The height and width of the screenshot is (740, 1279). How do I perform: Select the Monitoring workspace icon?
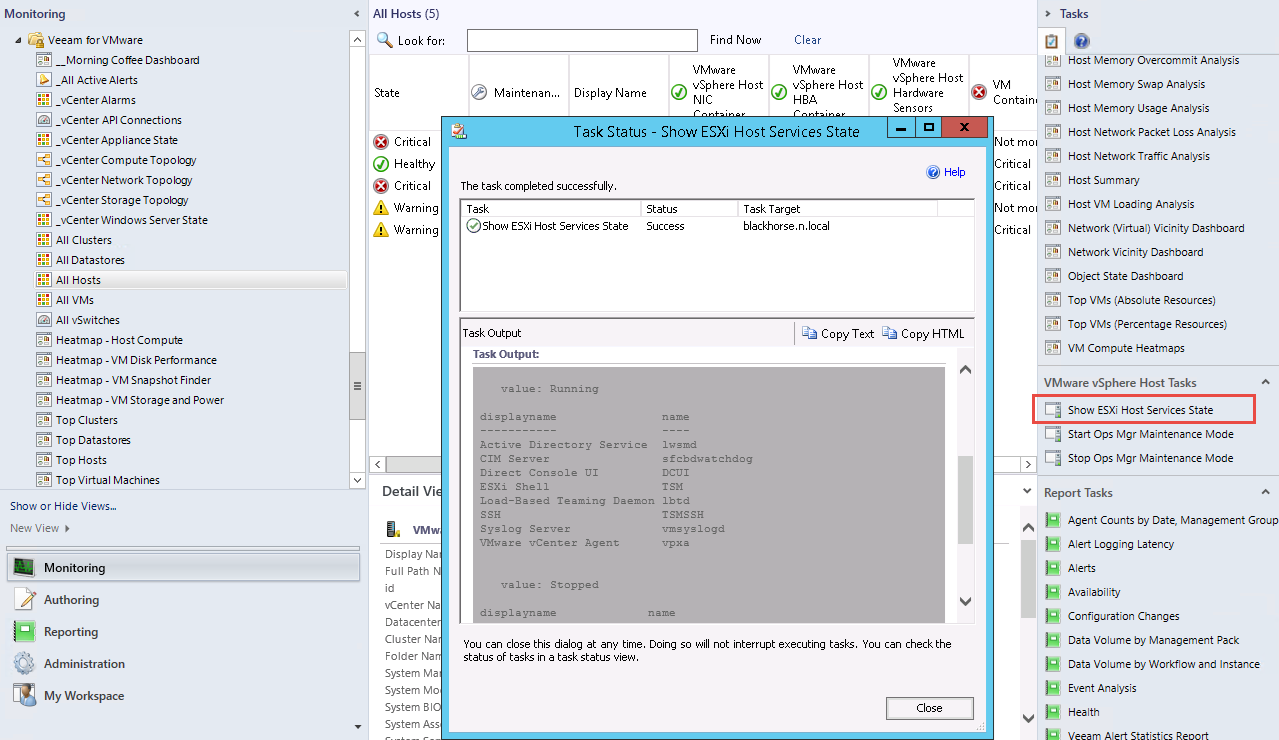24,567
